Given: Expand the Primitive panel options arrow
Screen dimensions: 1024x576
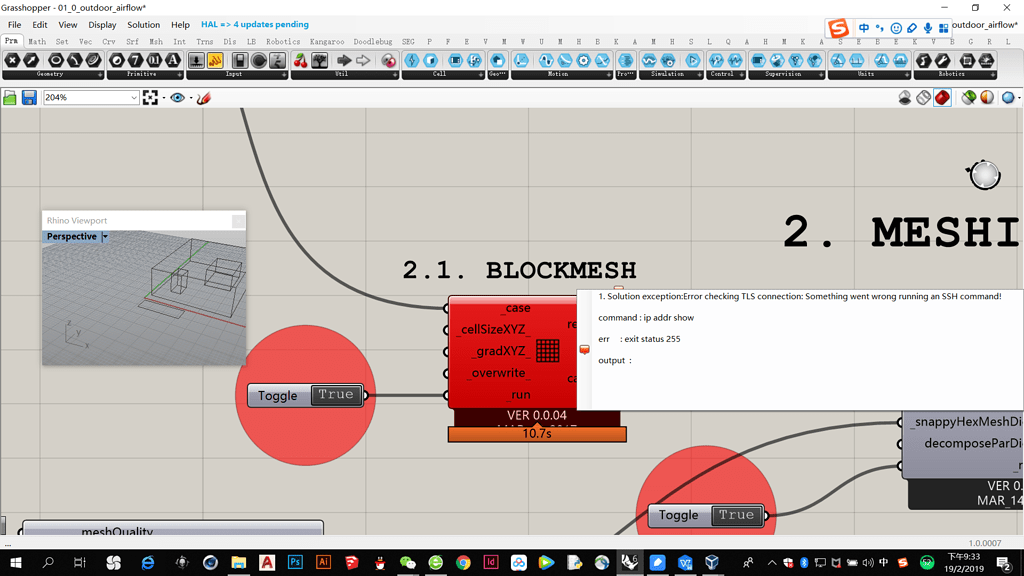Looking at the screenshot, I should (x=180, y=73).
